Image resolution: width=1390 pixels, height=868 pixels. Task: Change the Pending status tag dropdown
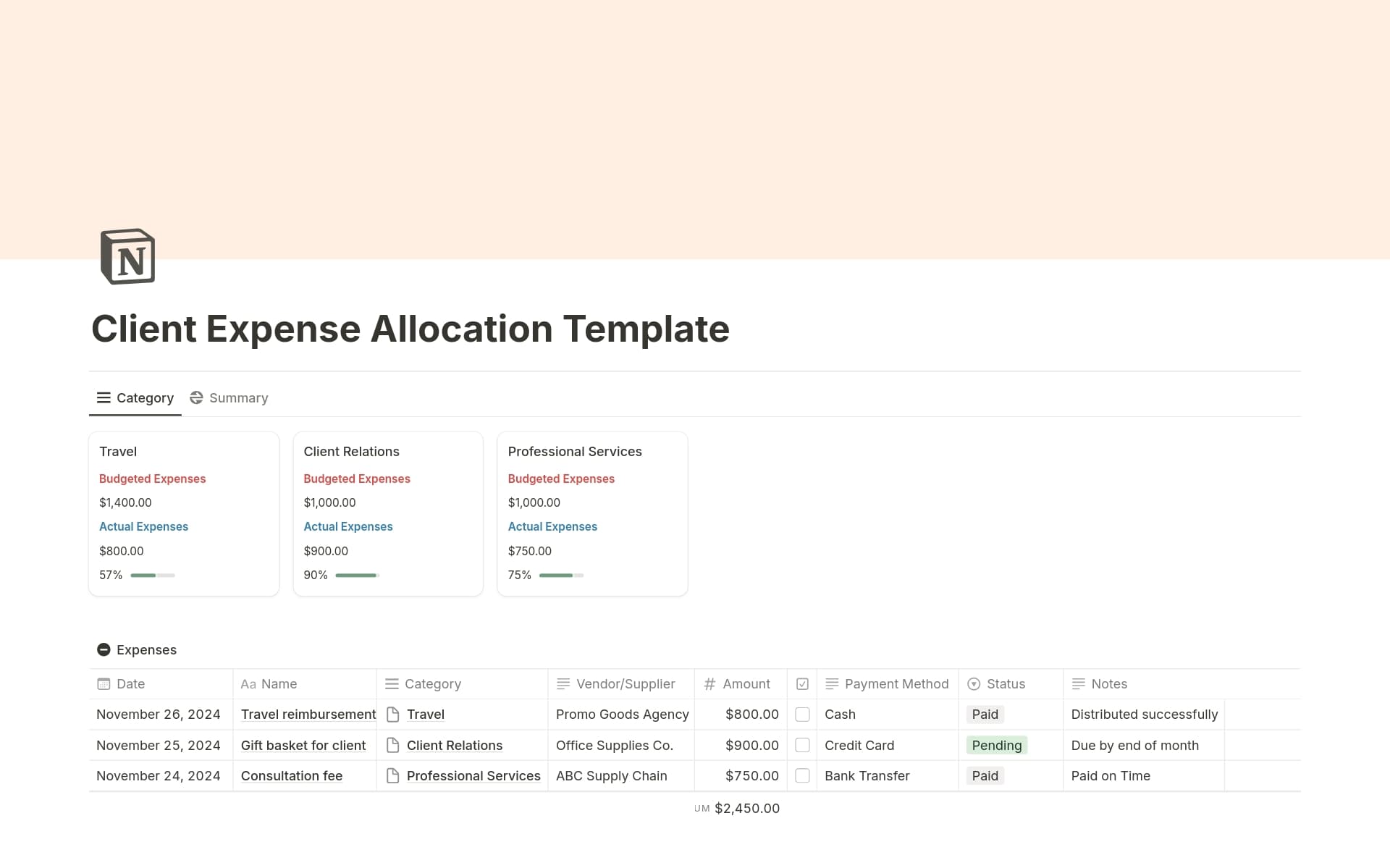997,745
